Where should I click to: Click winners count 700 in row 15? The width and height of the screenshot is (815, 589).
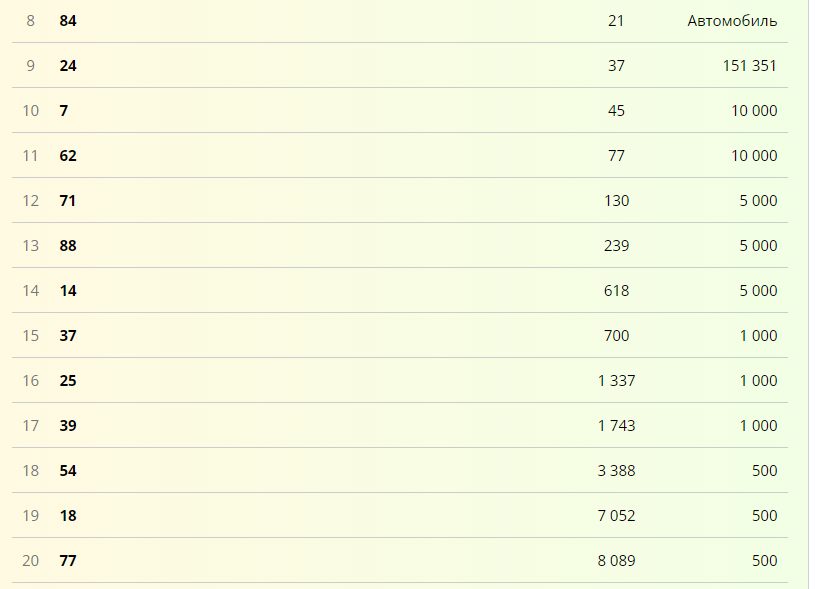(x=617, y=336)
